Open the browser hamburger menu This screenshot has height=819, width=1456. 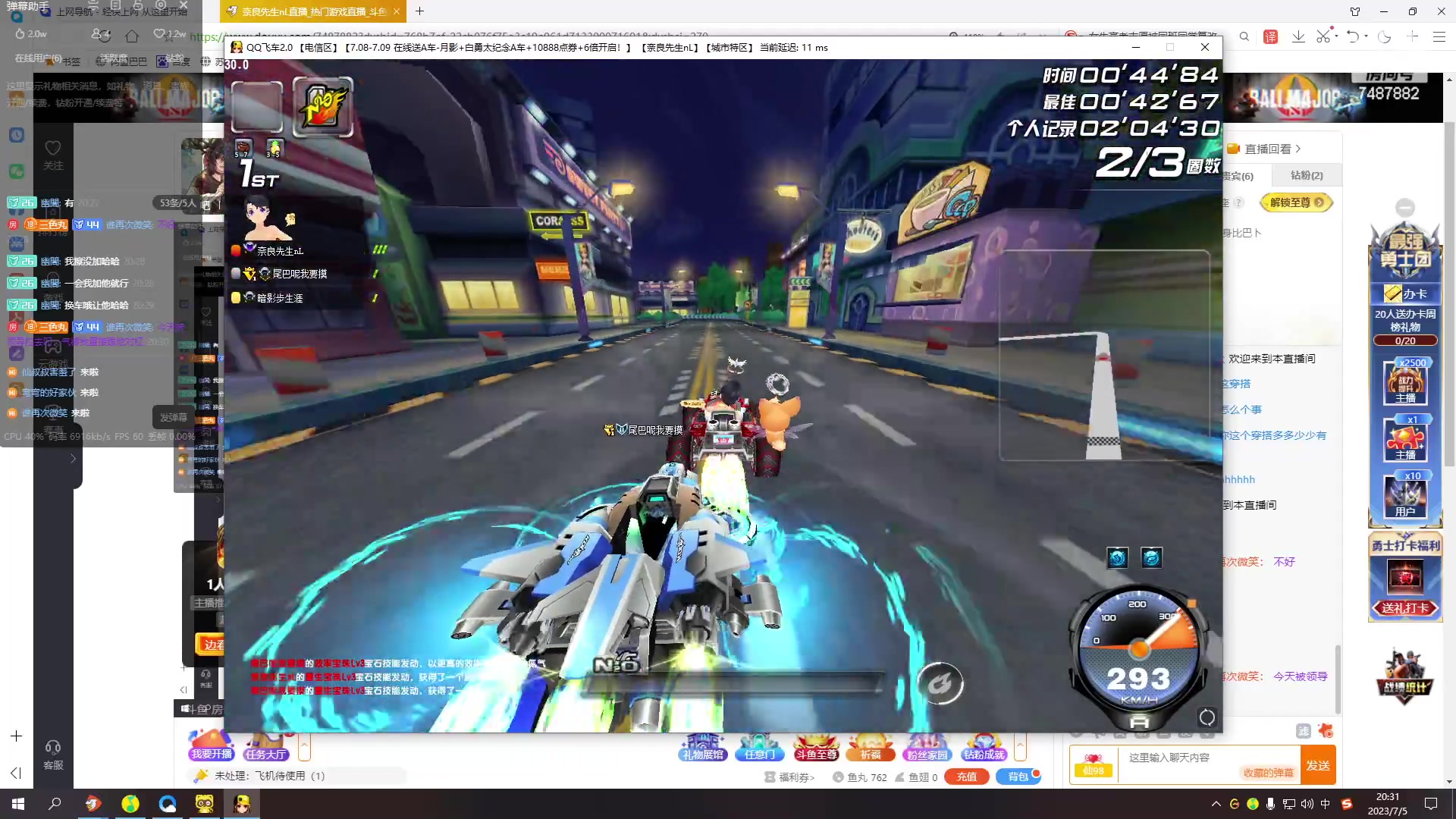click(1439, 36)
